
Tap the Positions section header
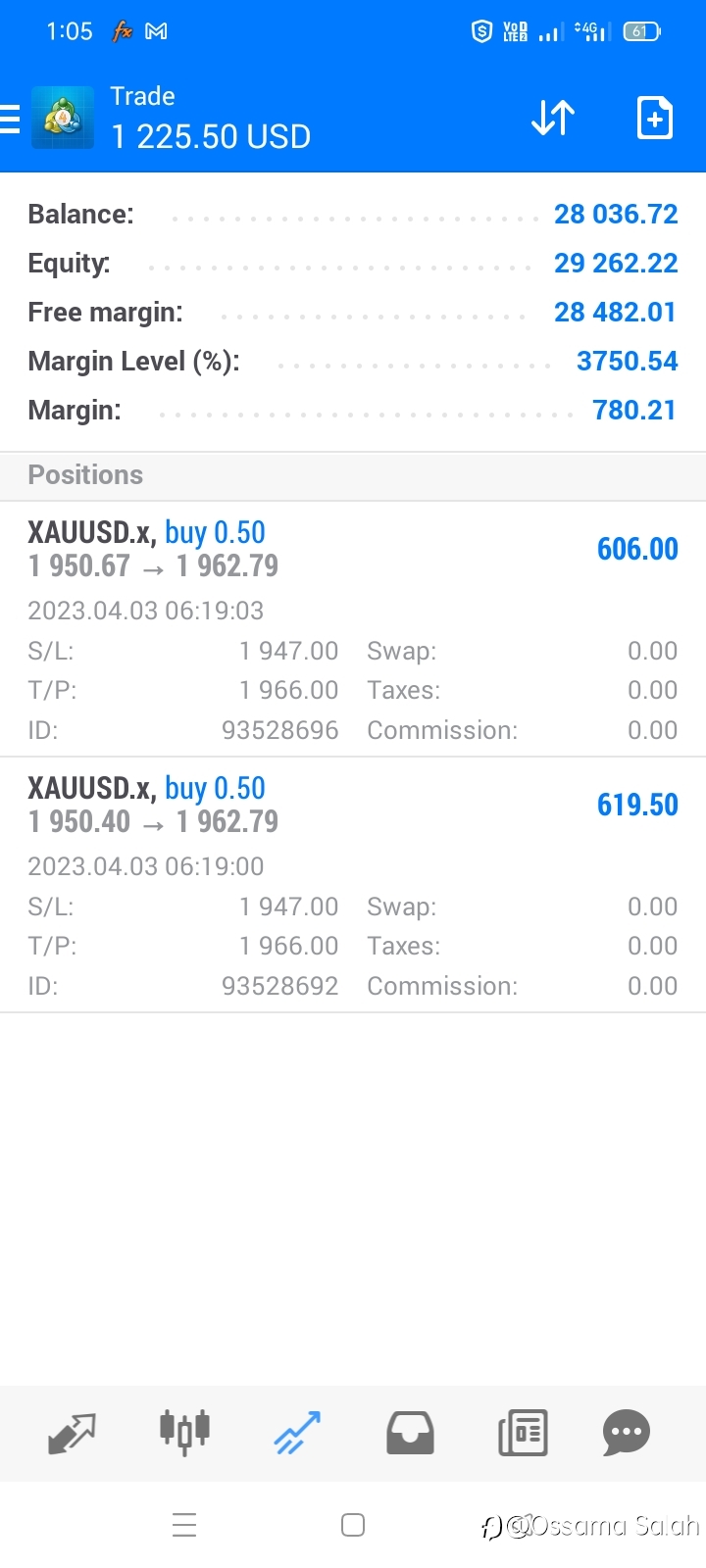pyautogui.click(x=353, y=475)
